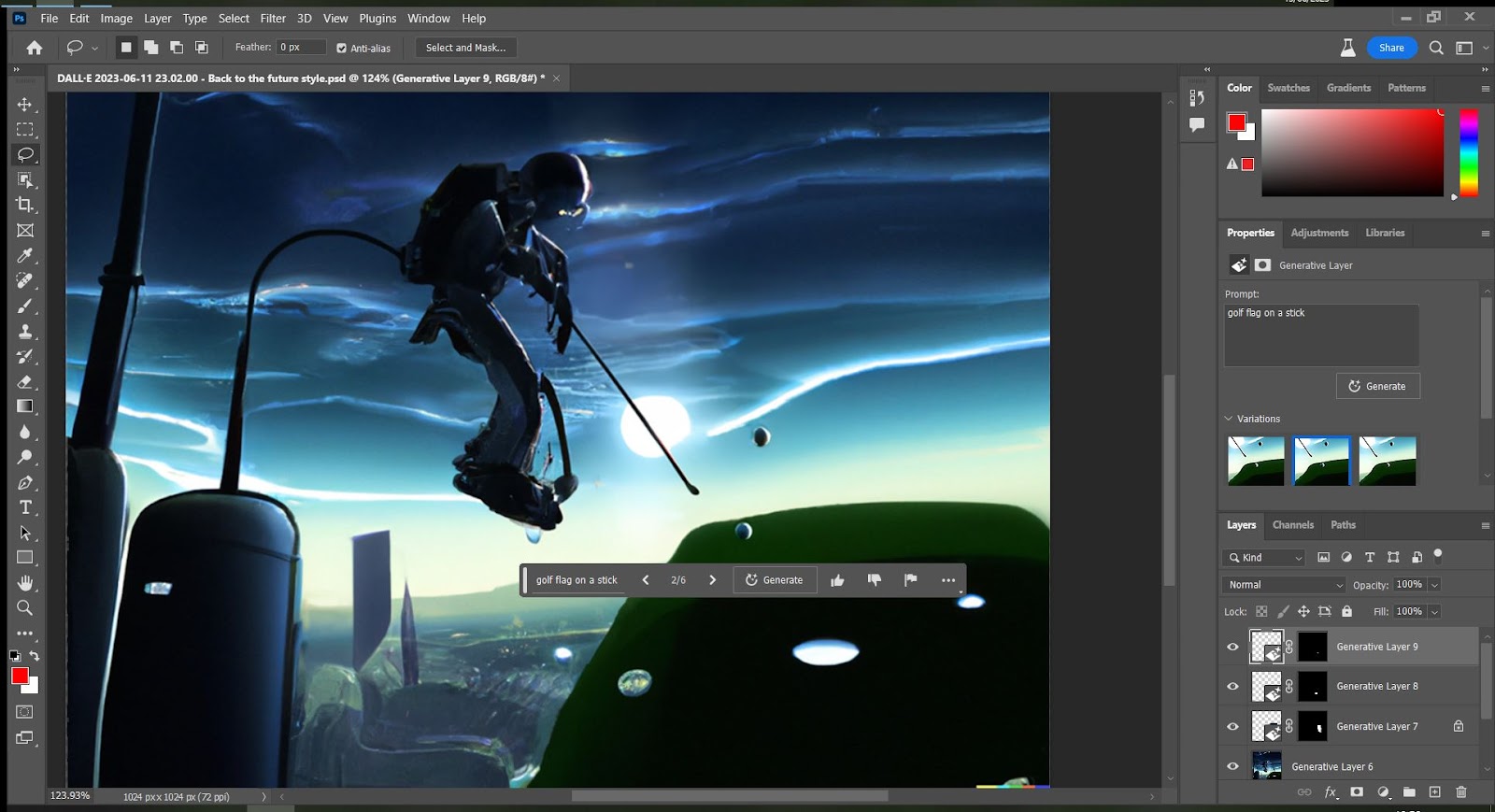Click the Select and Mask button
This screenshot has width=1495, height=812.
coord(465,48)
